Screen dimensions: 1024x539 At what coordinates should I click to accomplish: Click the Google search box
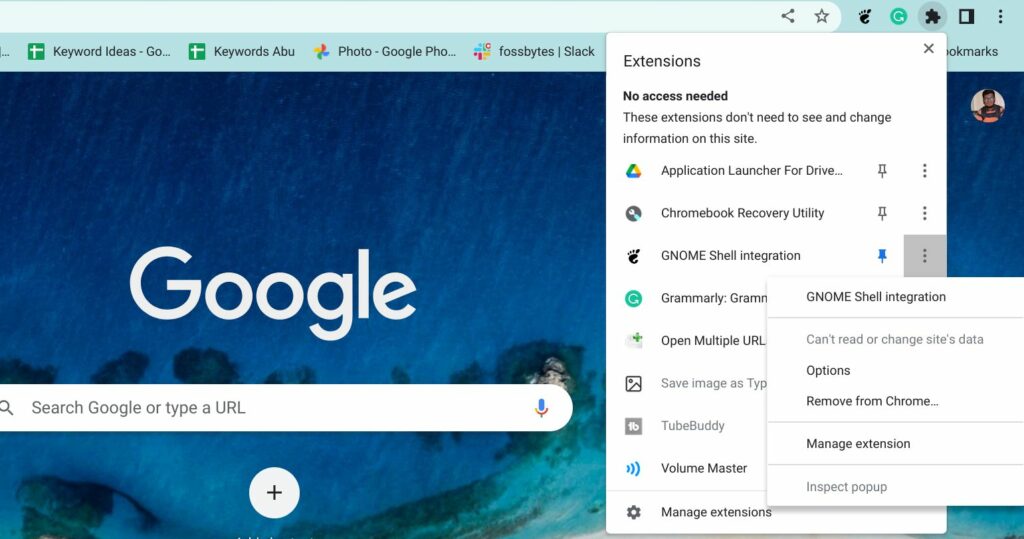coord(285,408)
